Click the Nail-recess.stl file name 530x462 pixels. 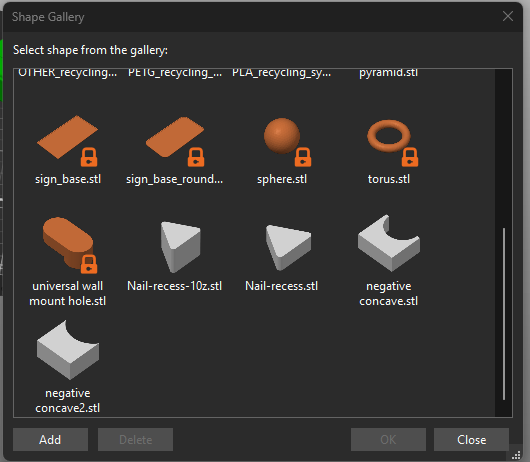coord(282,286)
